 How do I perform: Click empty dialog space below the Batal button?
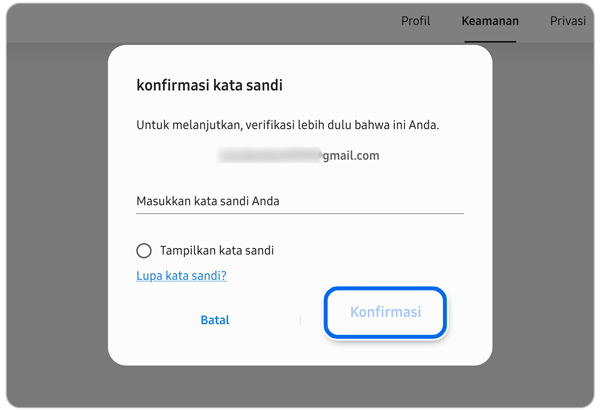click(215, 348)
